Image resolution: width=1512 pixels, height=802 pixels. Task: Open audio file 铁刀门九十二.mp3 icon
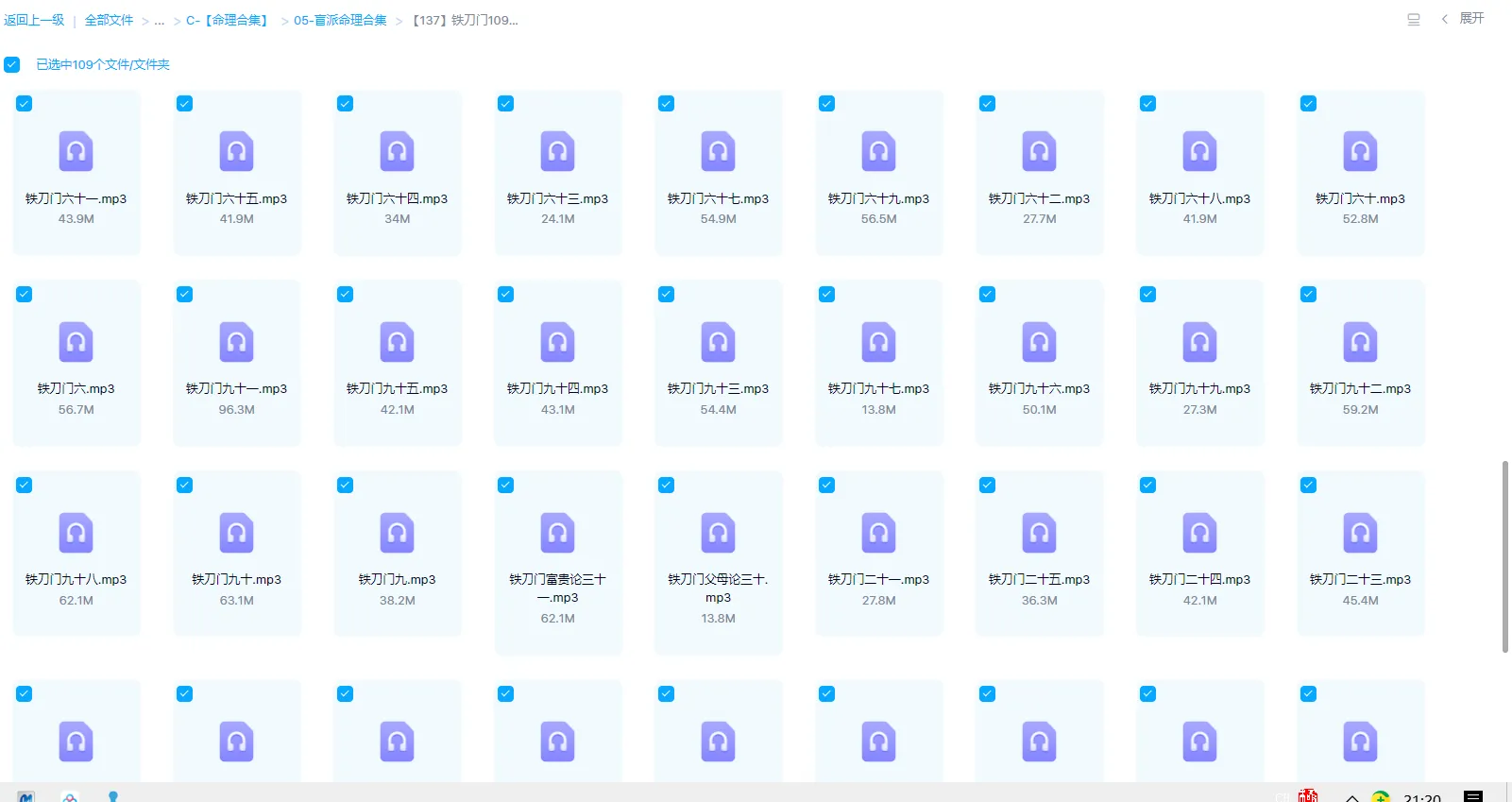coord(1361,342)
